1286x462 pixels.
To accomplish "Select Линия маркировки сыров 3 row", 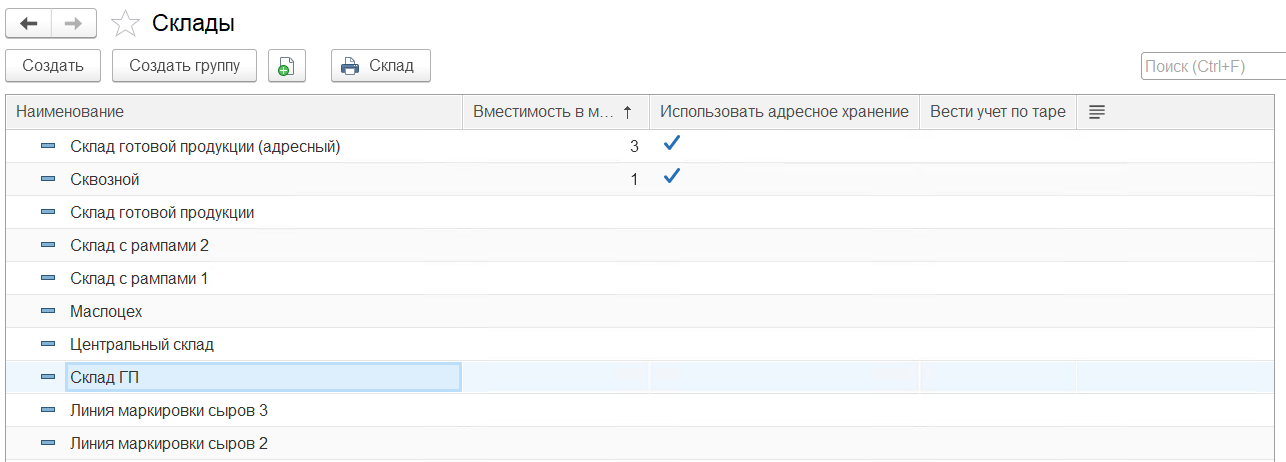I will click(x=169, y=410).
